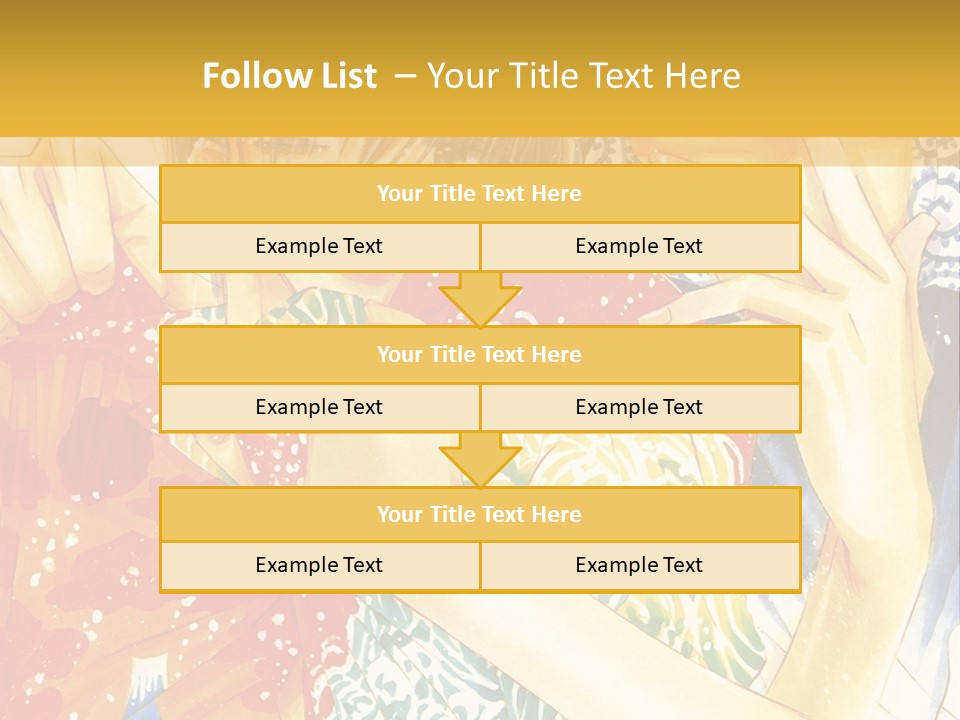The height and width of the screenshot is (720, 960).
Task: Click the bold "Follow List" title text
Action: (289, 76)
